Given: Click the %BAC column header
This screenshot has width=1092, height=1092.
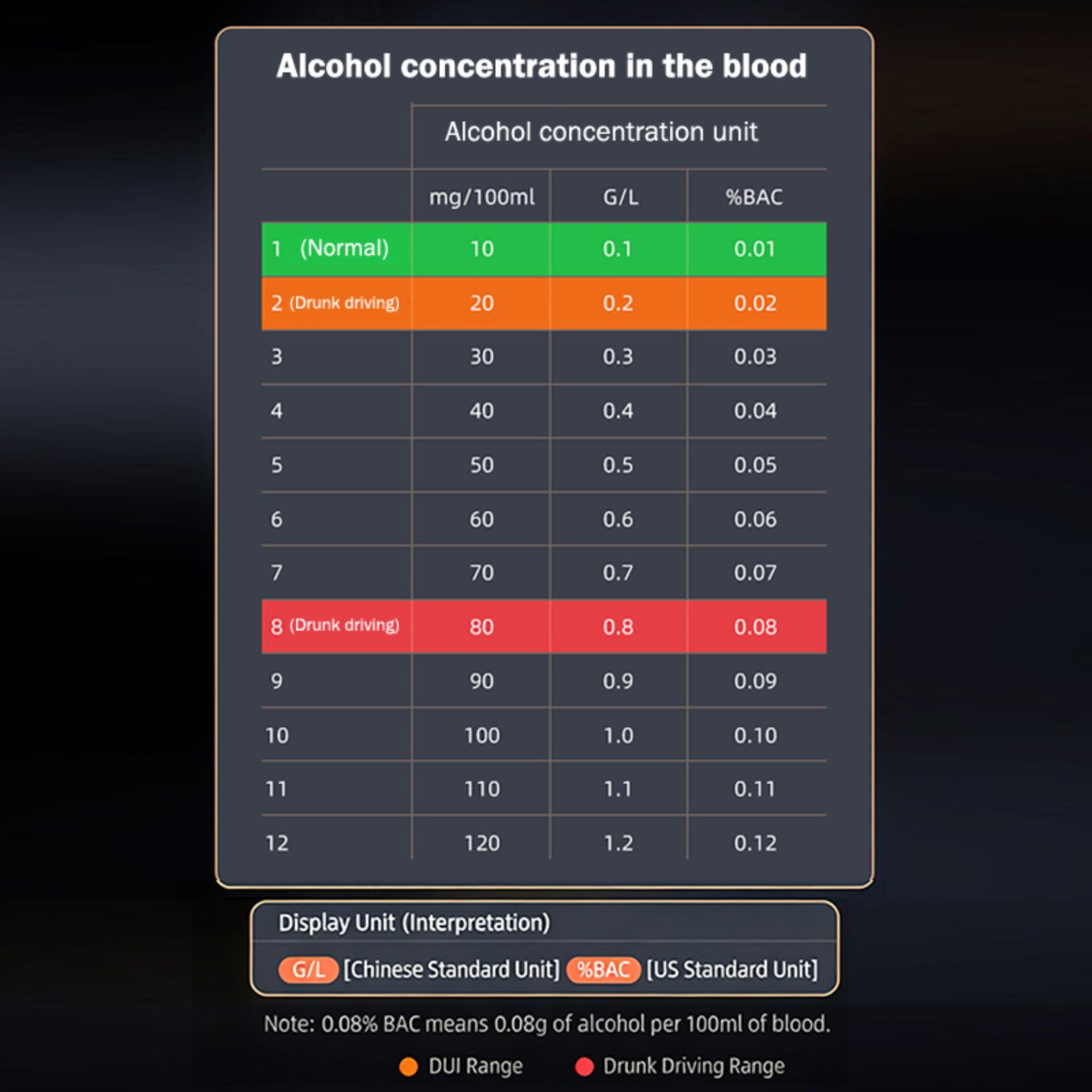Looking at the screenshot, I should tap(754, 197).
